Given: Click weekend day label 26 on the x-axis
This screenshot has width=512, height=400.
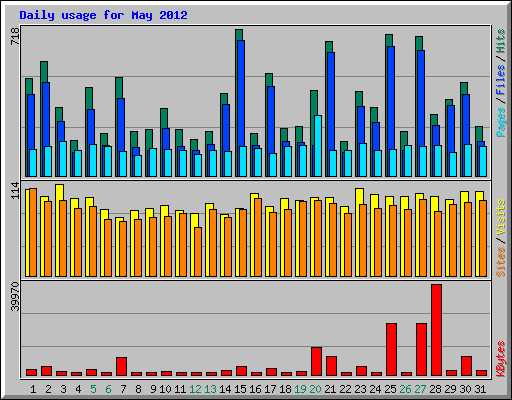Looking at the screenshot, I should (405, 389).
